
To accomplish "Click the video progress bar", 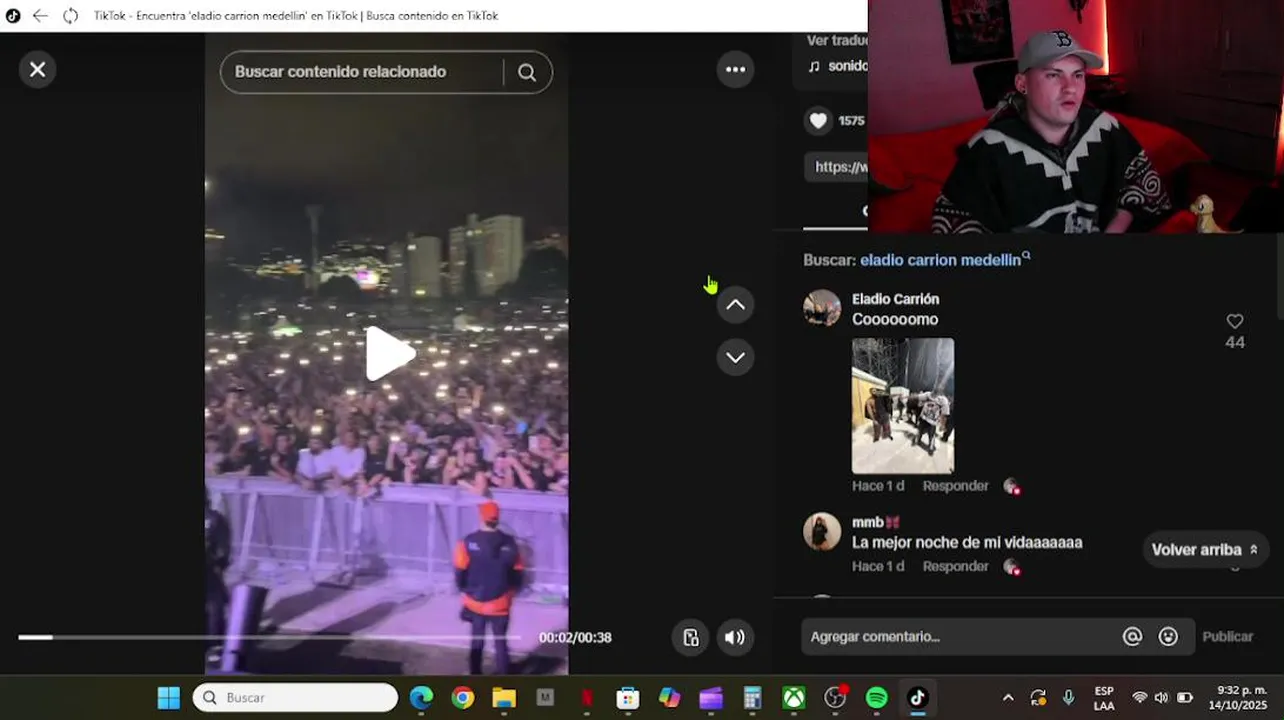I will click(x=270, y=637).
